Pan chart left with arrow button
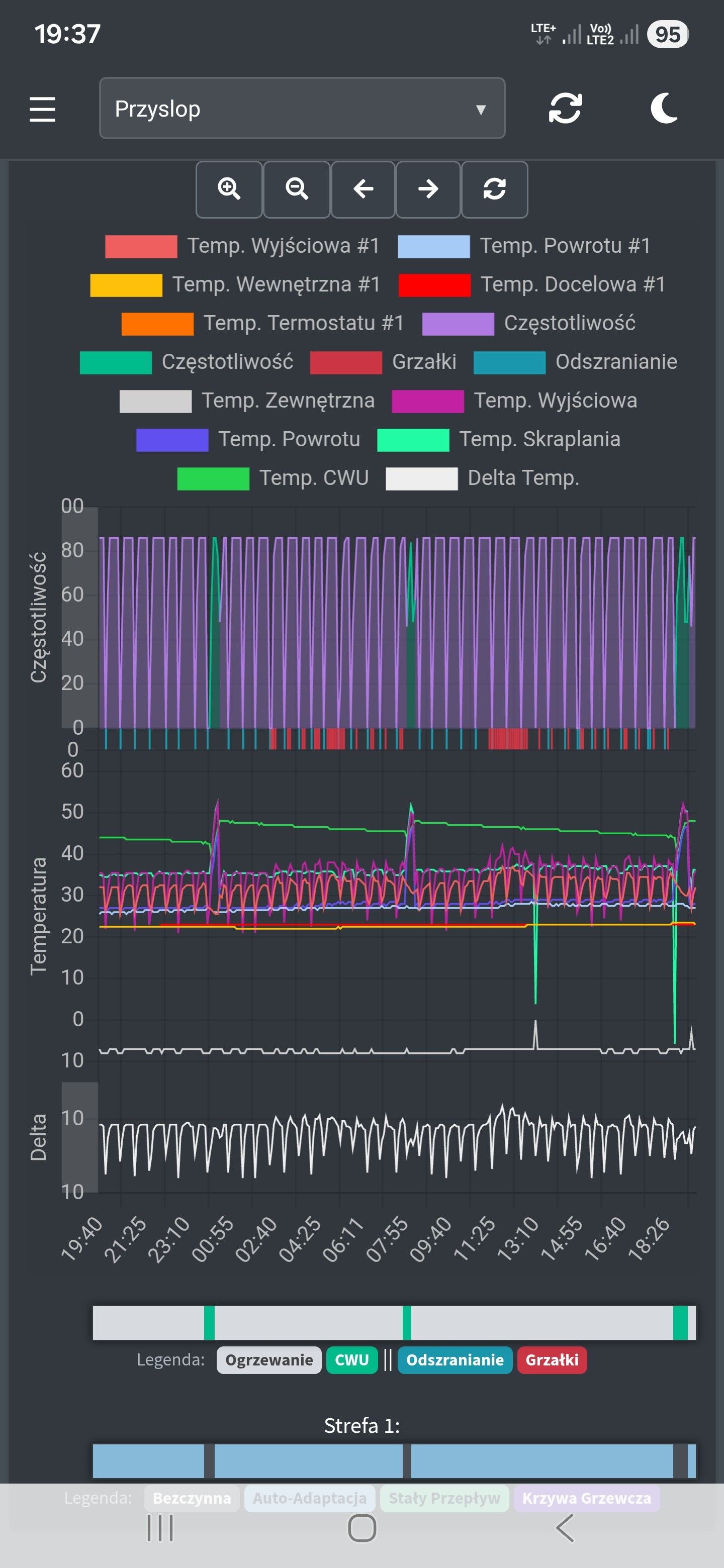 click(363, 189)
